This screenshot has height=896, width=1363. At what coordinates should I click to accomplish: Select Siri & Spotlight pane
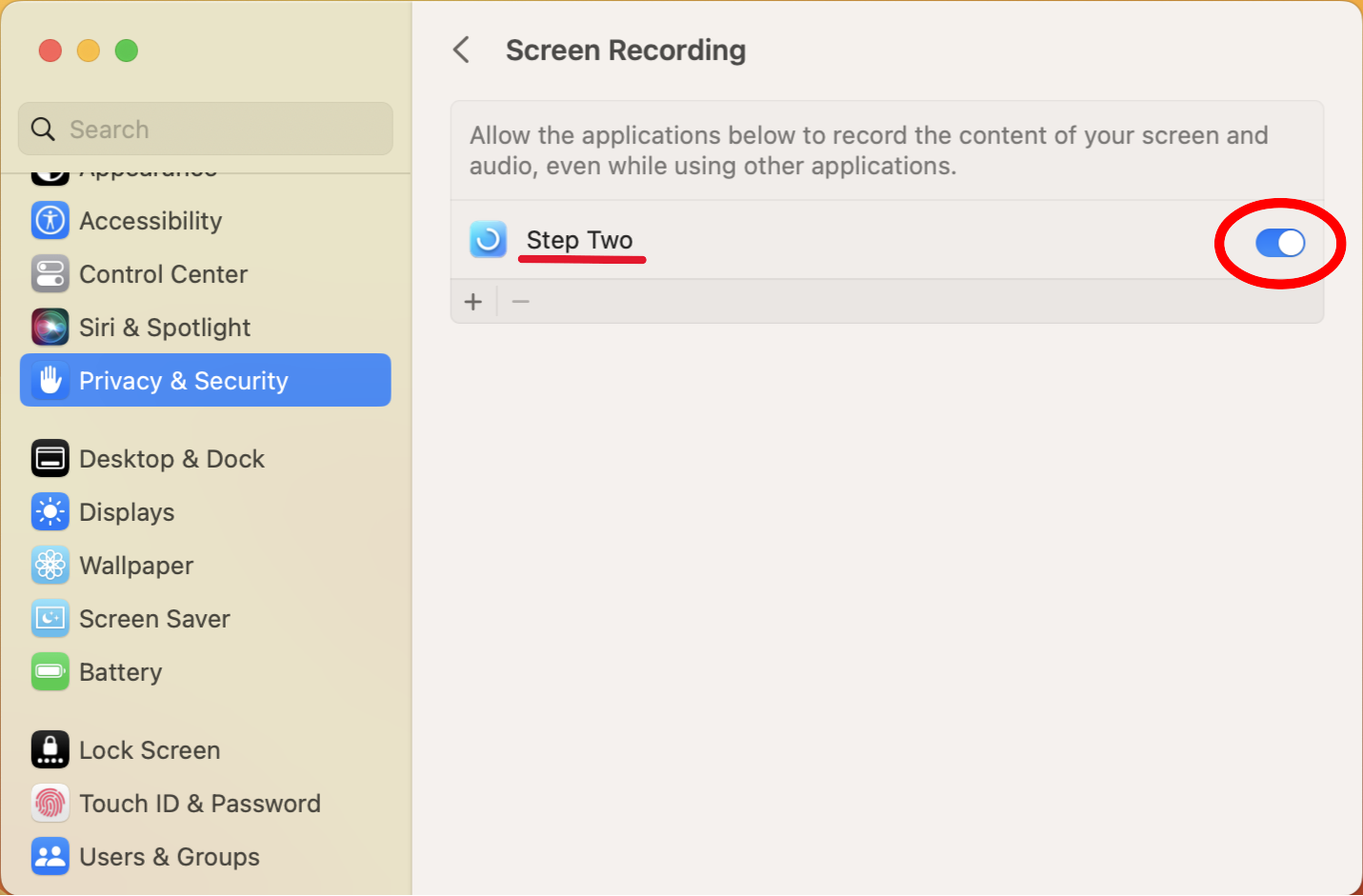pos(206,328)
